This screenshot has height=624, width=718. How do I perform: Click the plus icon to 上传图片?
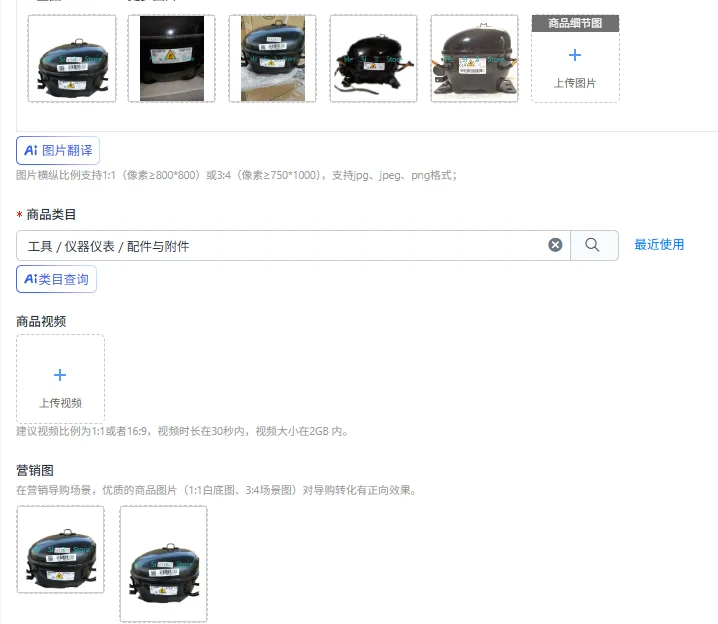pos(575,55)
